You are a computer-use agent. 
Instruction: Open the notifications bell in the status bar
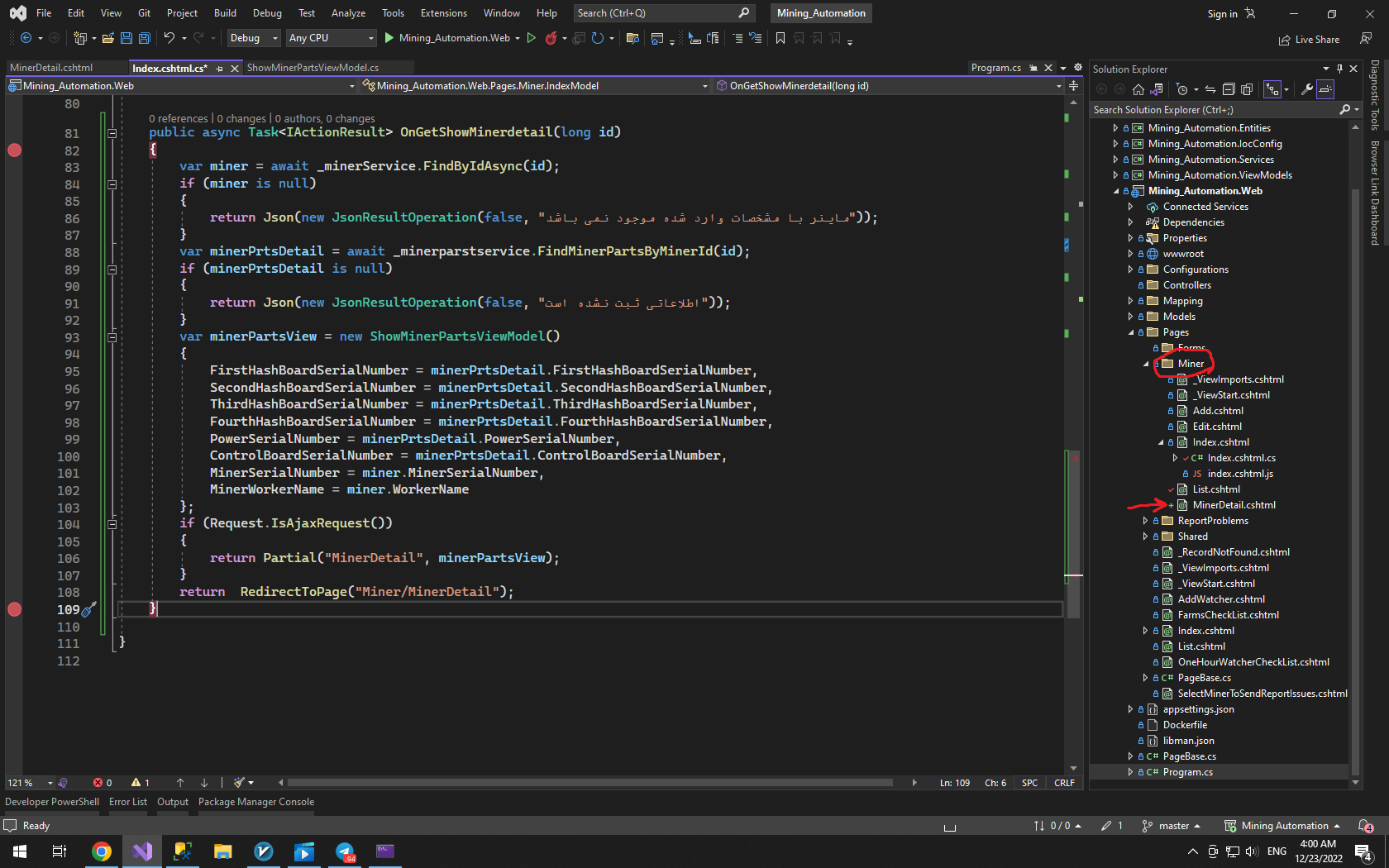(1365, 826)
